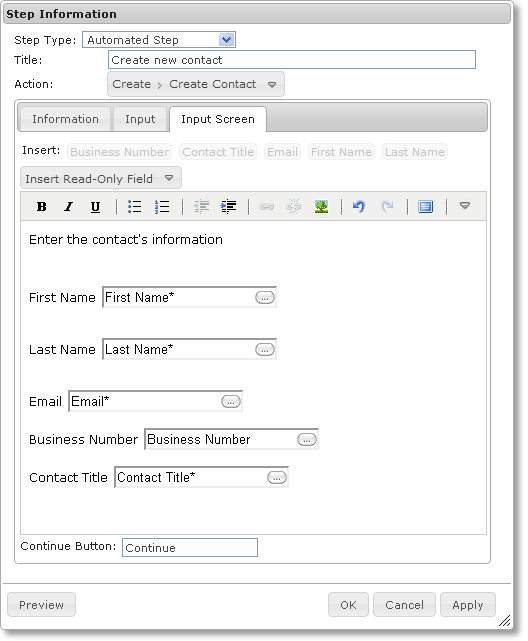Increase indent of selected text
The image size is (528, 641).
tap(228, 207)
